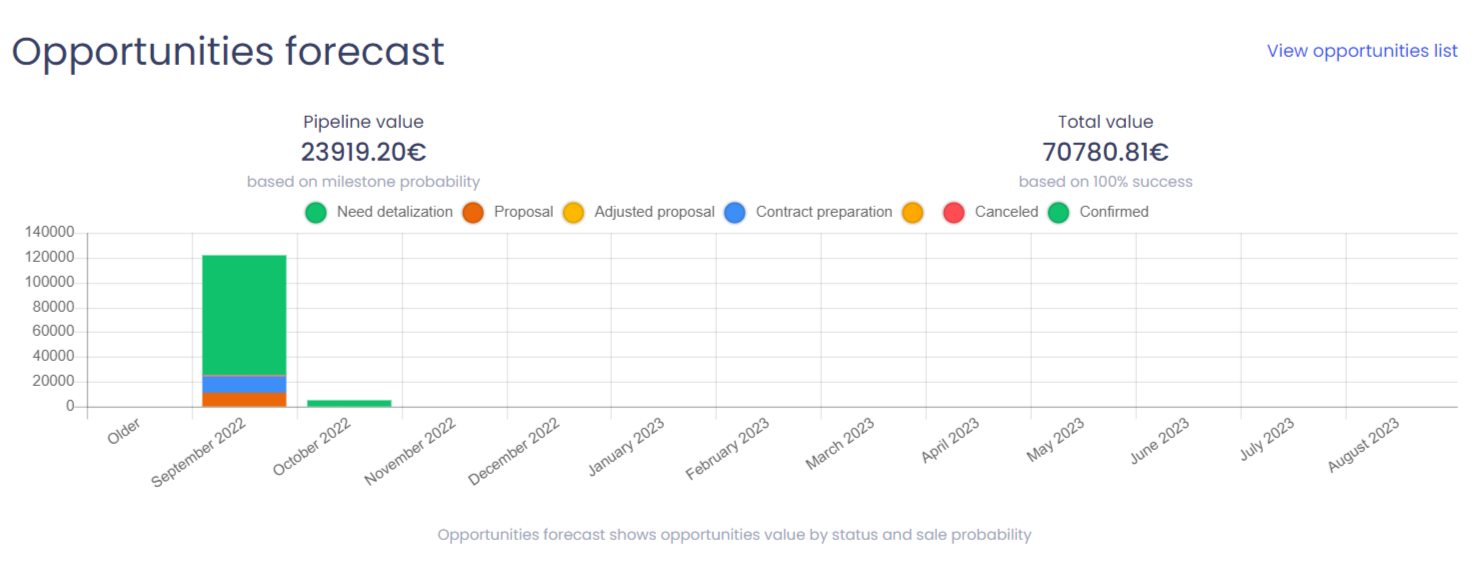Click the May 2023 axis label
1478x572 pixels.
click(1056, 440)
